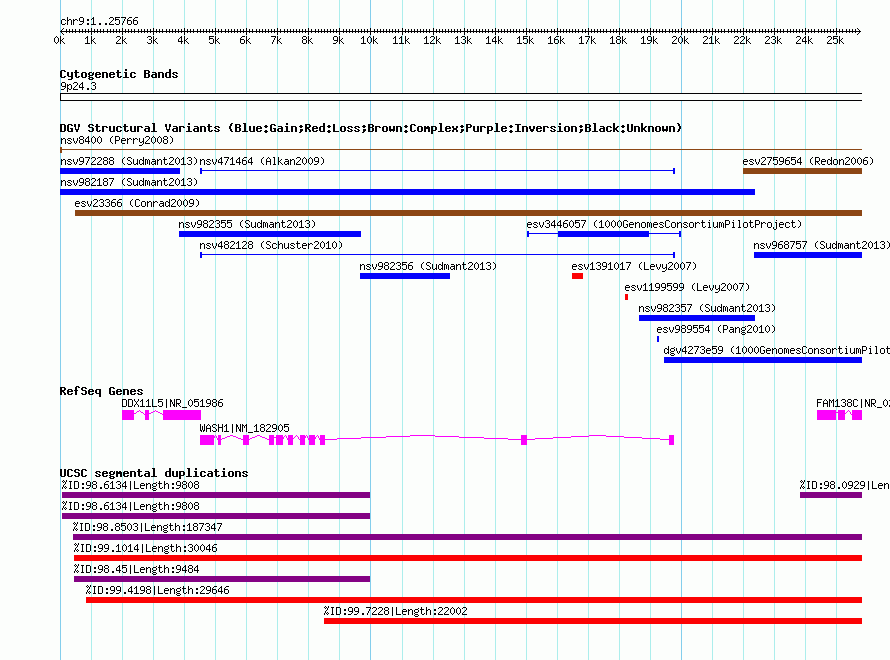This screenshot has height=660, width=890.
Task: Click the WASH1|NM_182905 gene label
Action: pyautogui.click(x=244, y=428)
